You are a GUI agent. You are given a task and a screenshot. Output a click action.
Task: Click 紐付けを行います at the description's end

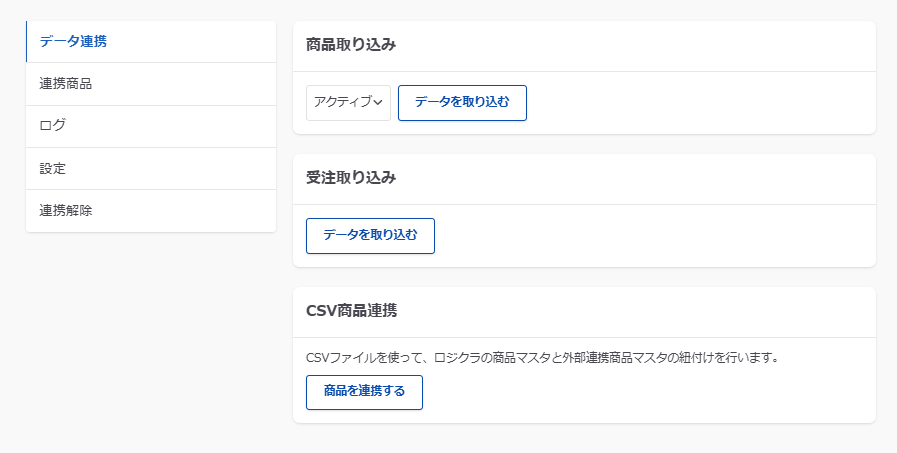[723, 357]
